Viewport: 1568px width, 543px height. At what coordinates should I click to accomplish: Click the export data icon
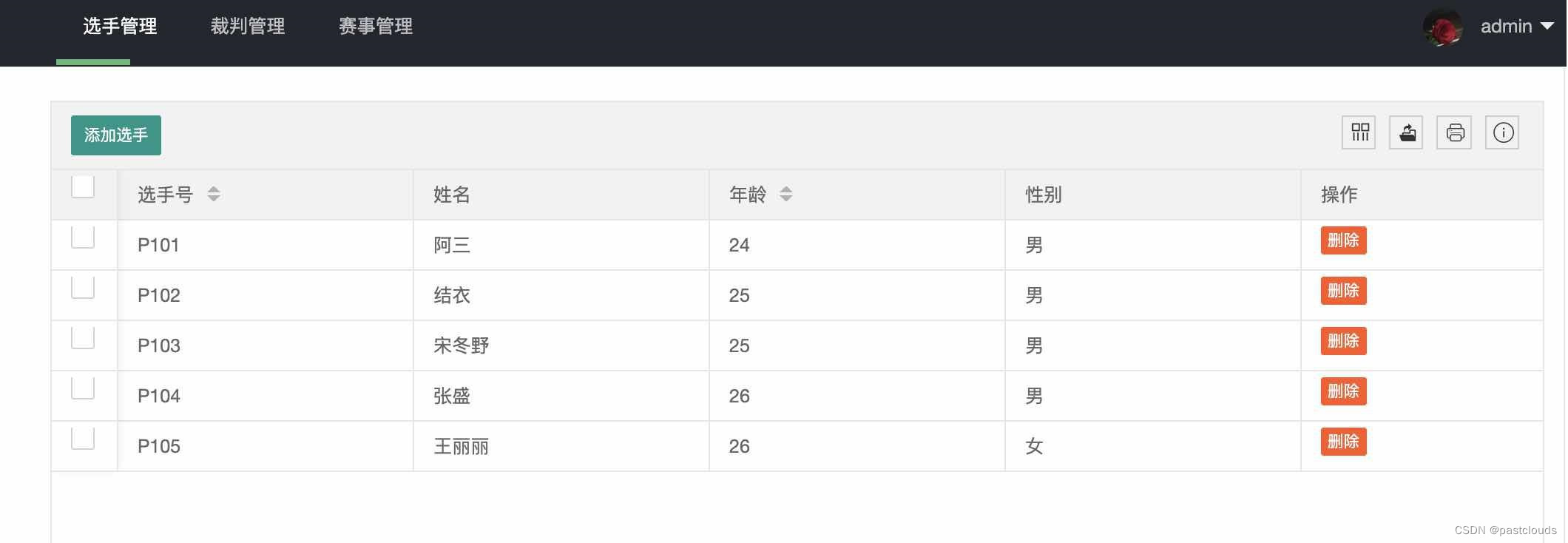click(x=1406, y=132)
